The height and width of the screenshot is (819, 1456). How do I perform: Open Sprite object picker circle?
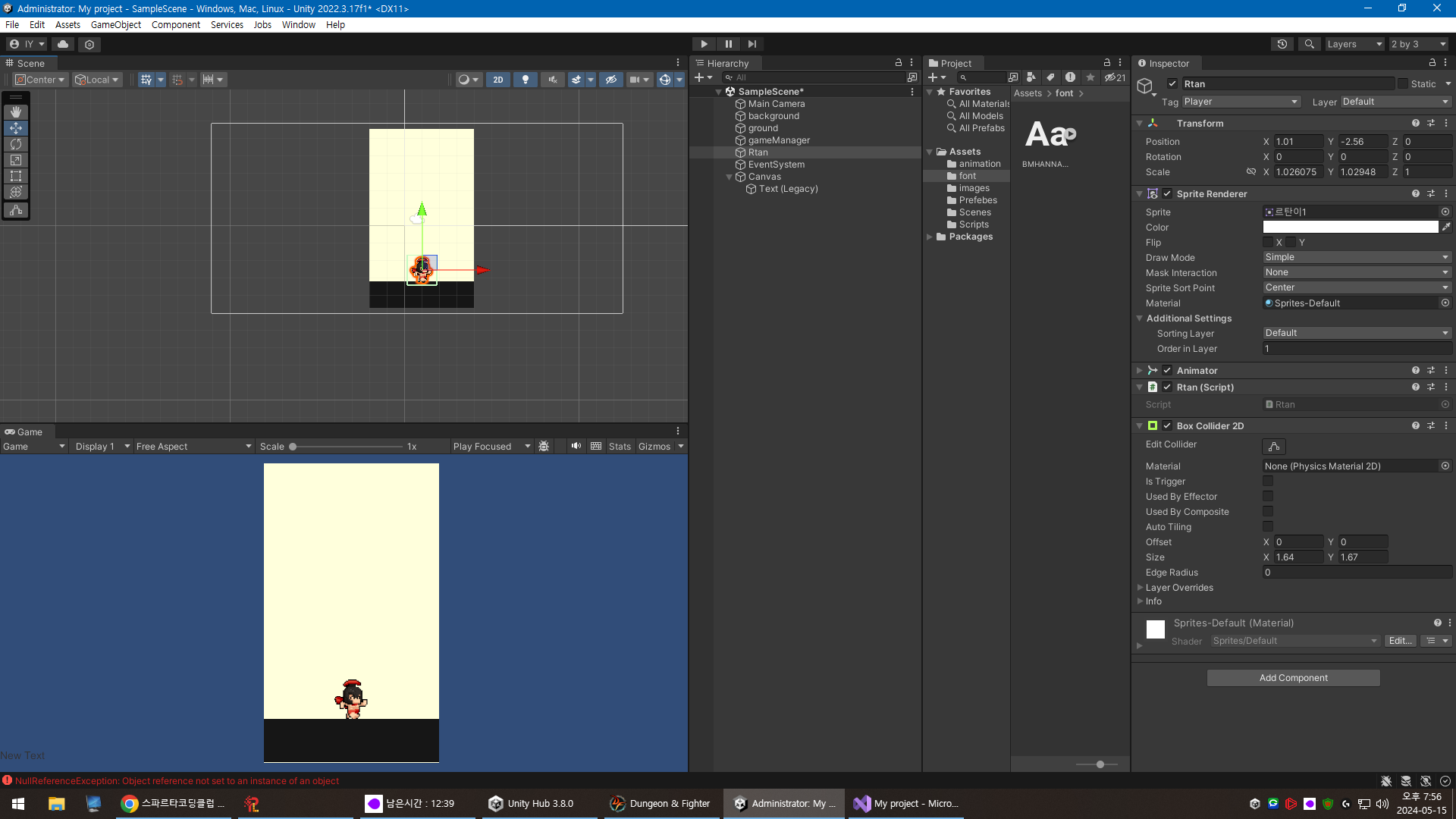(1445, 212)
